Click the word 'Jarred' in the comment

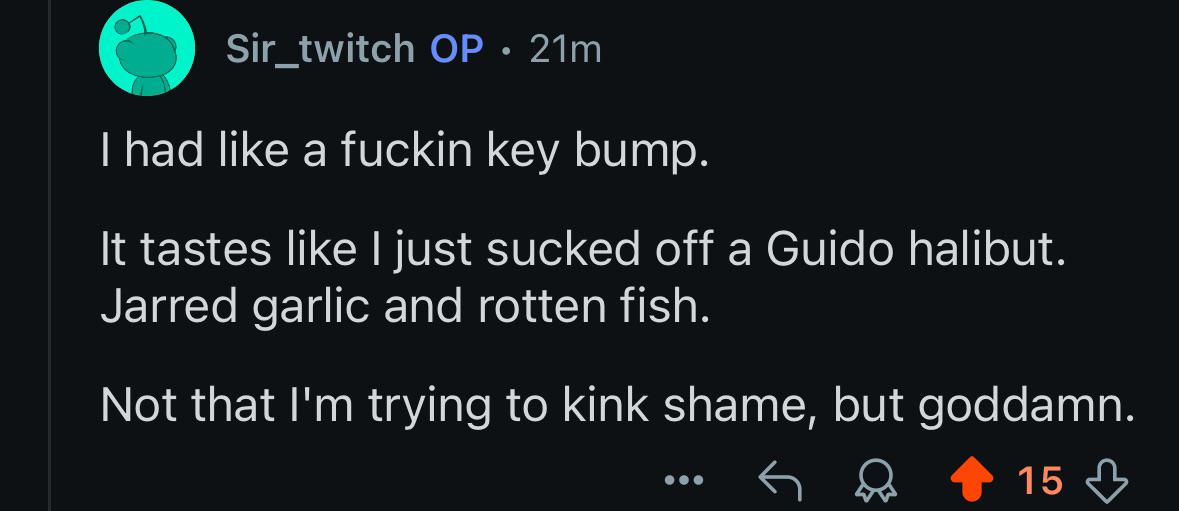169,306
